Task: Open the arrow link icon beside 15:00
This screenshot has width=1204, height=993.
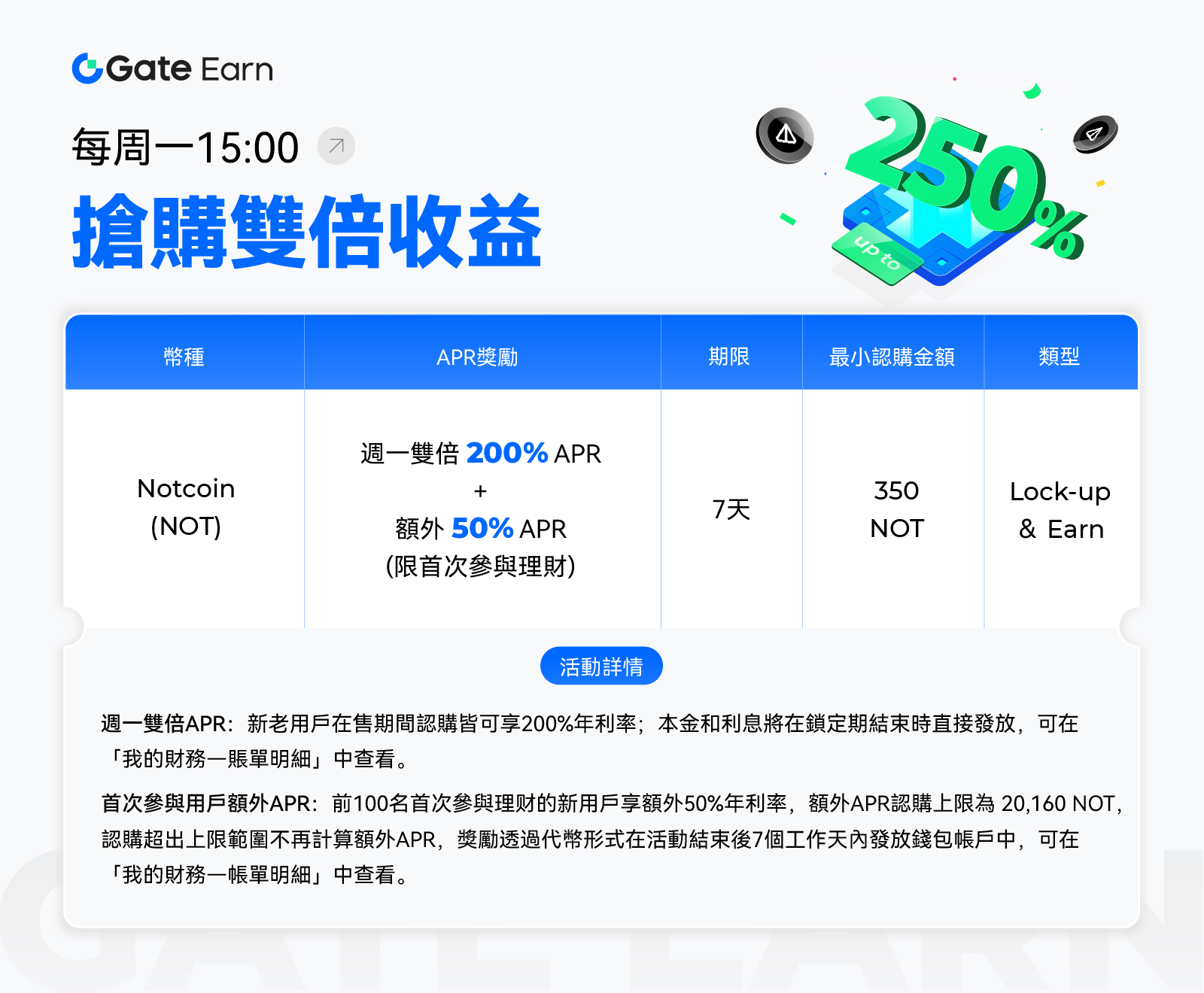Action: point(336,146)
